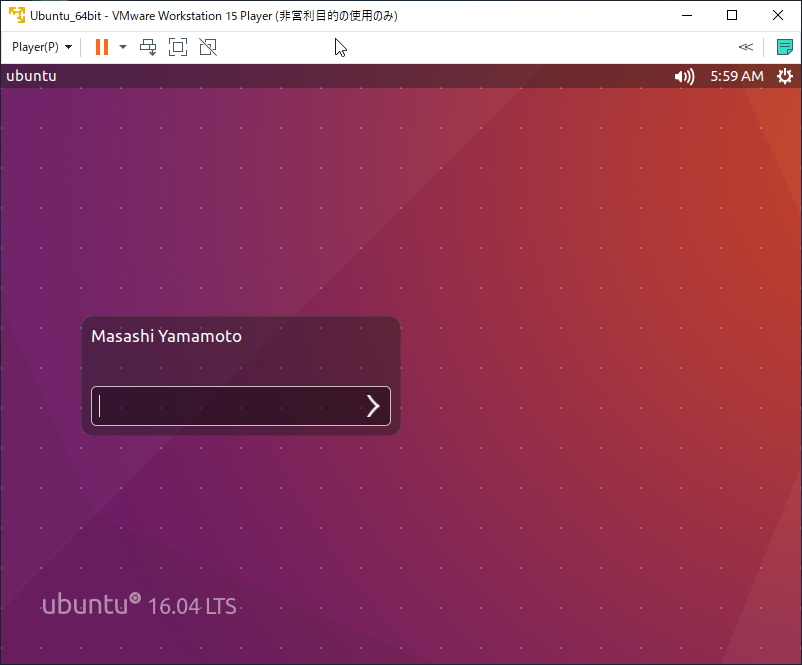Click the VMware Player title bar icon
802x665 pixels.
click(x=17, y=15)
